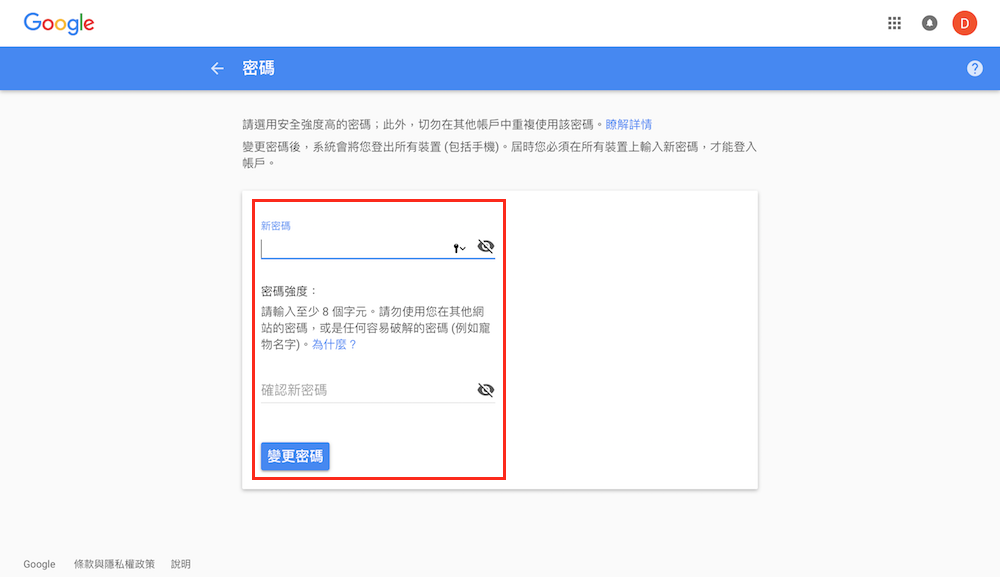This screenshot has width=1000, height=577.
Task: Click the 變更密碼 button
Action: coord(295,456)
